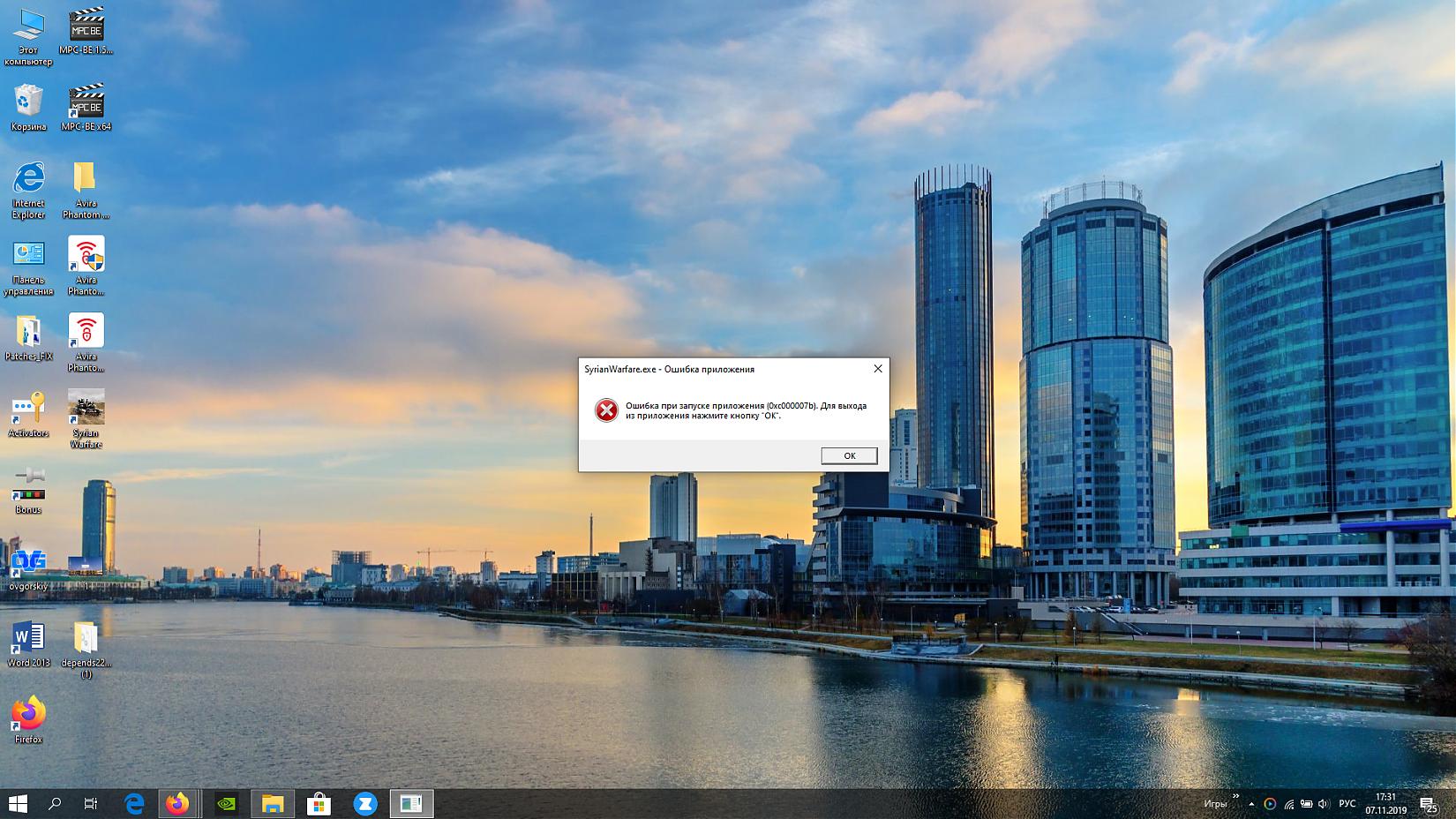Open the Recycle Bin (Корзина) icon
Viewport: 1456px width, 819px height.
[x=28, y=101]
